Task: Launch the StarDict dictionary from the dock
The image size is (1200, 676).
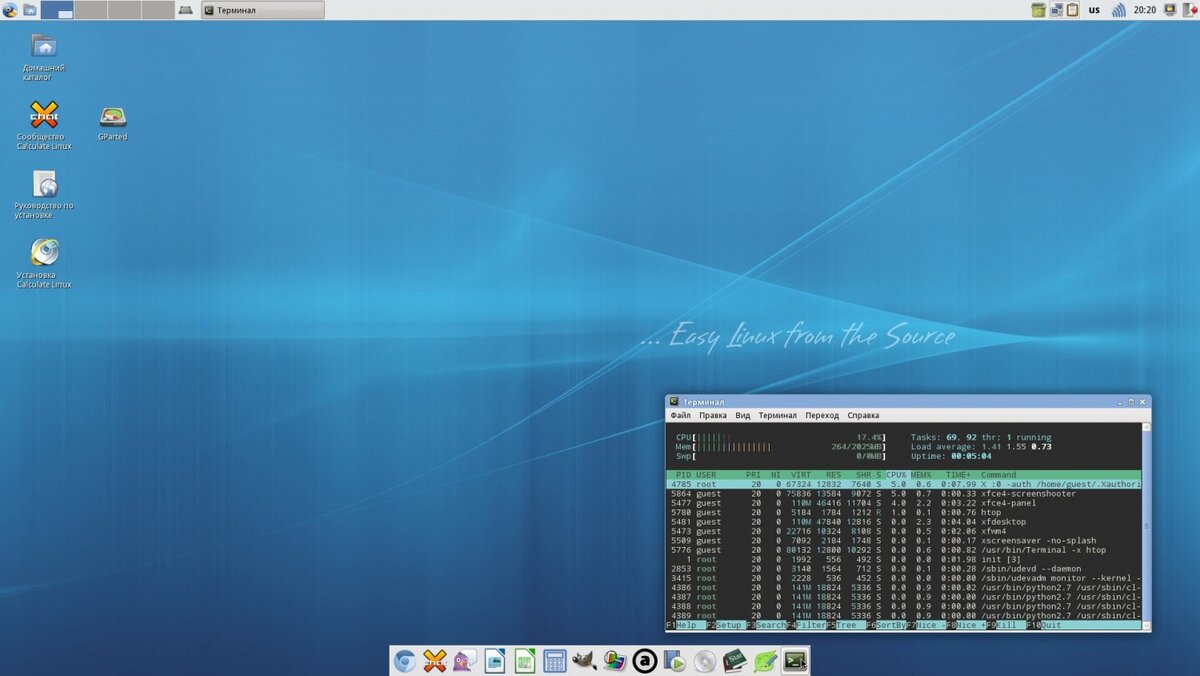Action: (732, 661)
